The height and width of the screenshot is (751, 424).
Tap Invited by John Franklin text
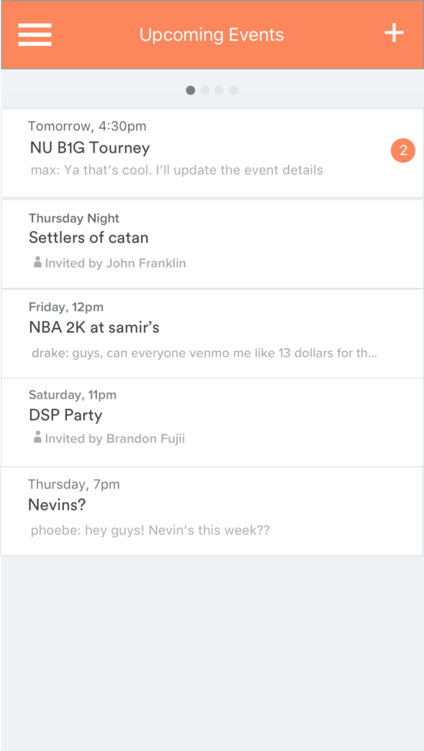[x=115, y=263]
